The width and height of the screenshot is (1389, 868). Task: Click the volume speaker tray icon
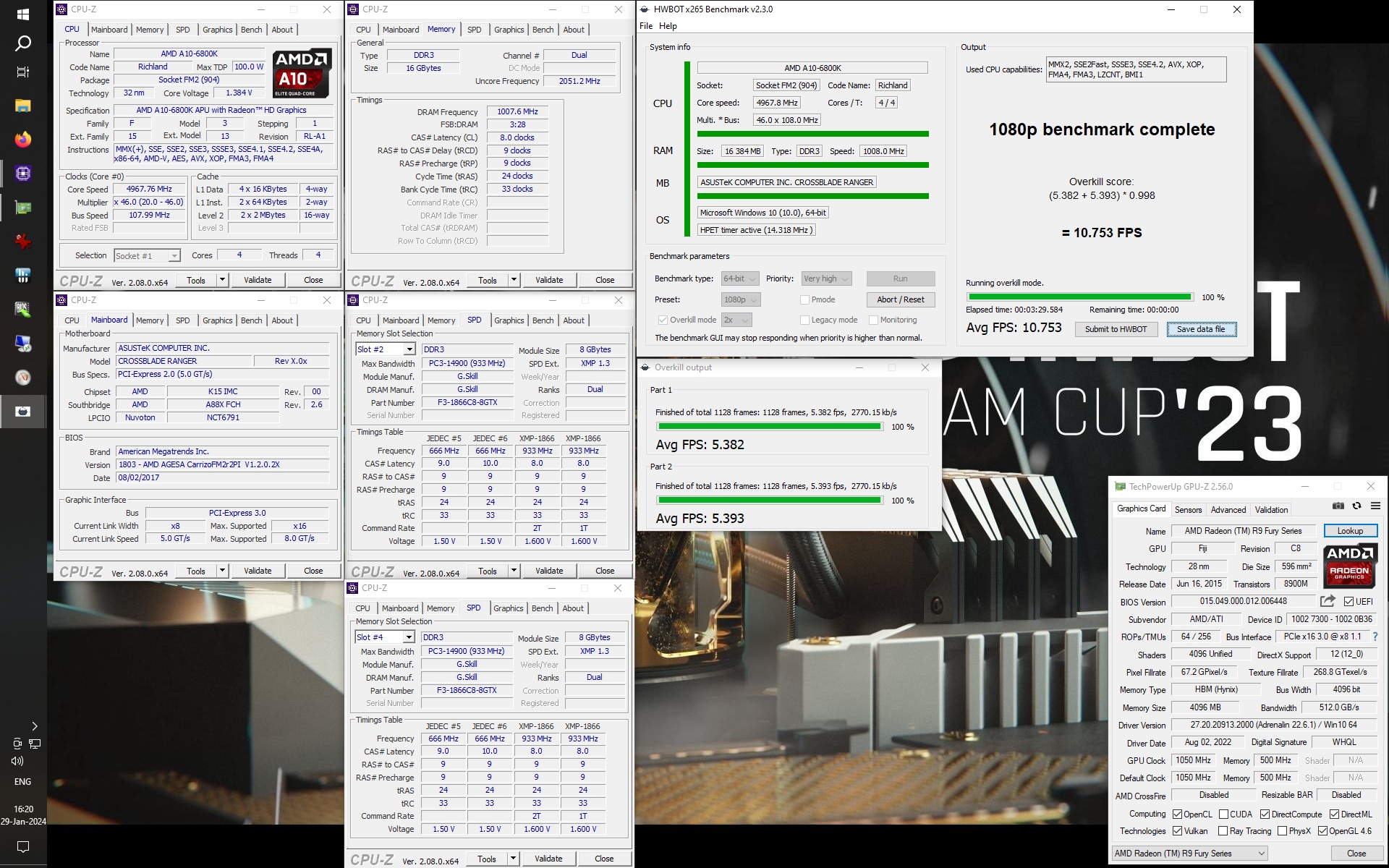pyautogui.click(x=17, y=761)
